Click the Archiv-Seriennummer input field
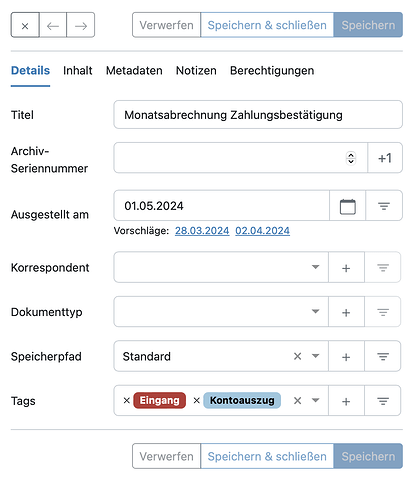The height and width of the screenshot is (500, 416). [240, 158]
